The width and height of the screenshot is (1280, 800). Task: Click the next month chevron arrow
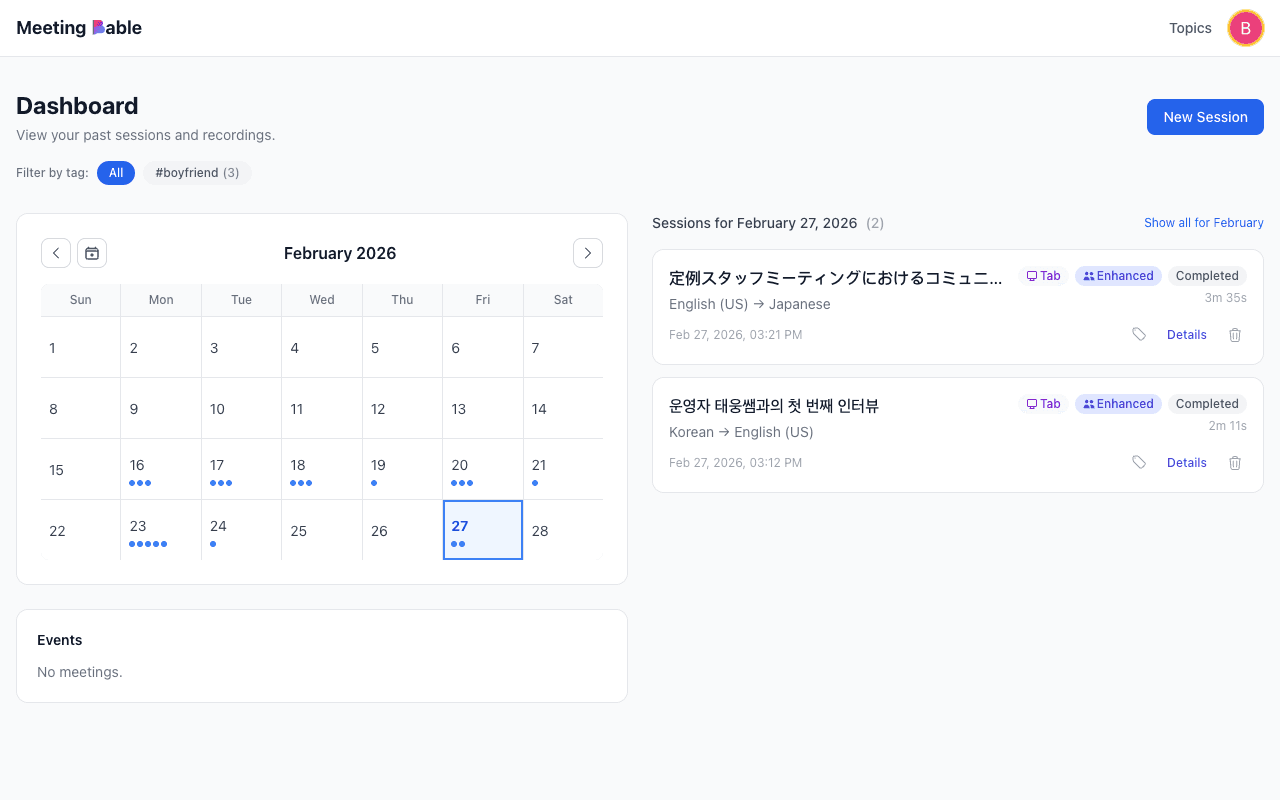click(588, 253)
